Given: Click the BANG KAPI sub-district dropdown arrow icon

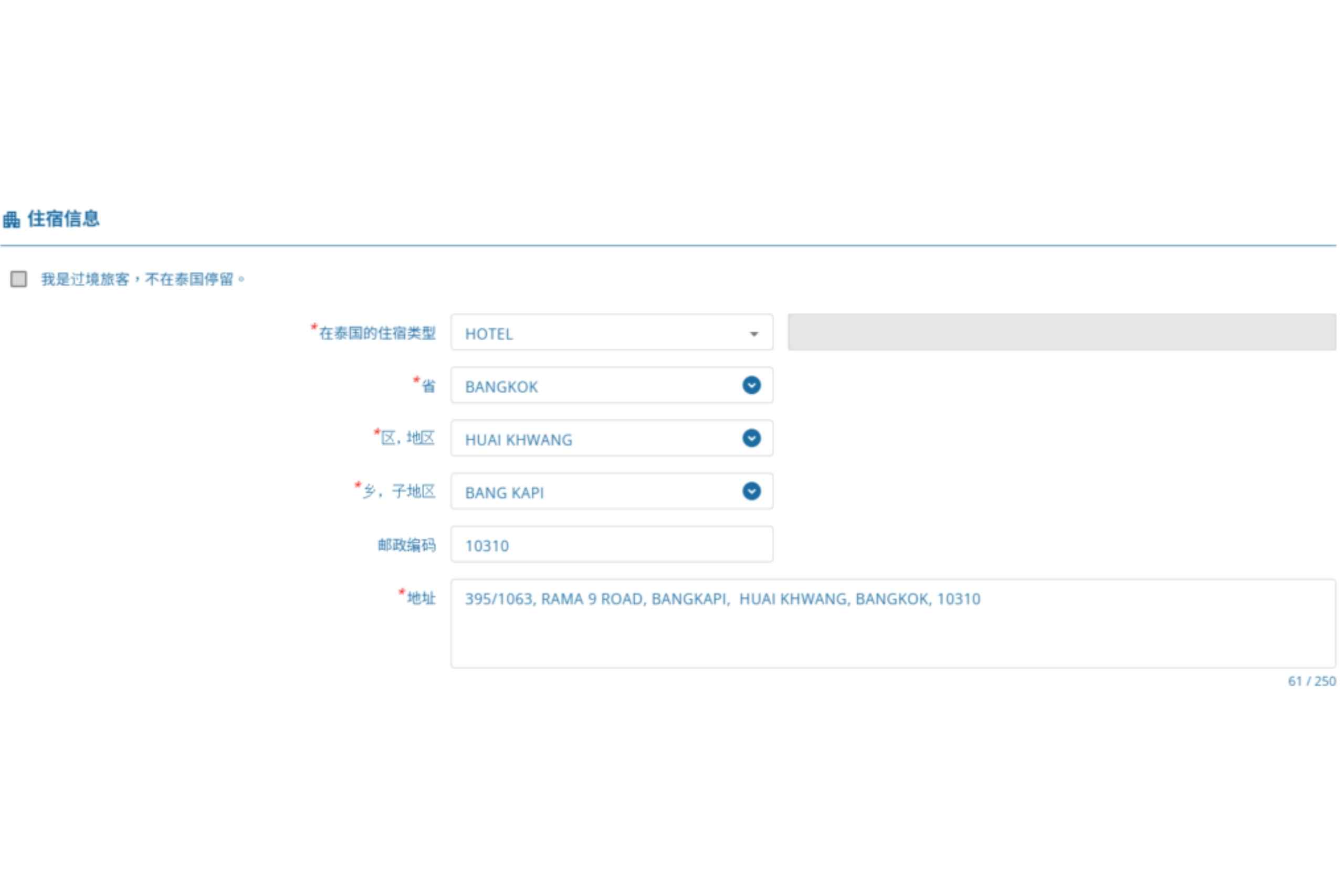Looking at the screenshot, I should [751, 491].
